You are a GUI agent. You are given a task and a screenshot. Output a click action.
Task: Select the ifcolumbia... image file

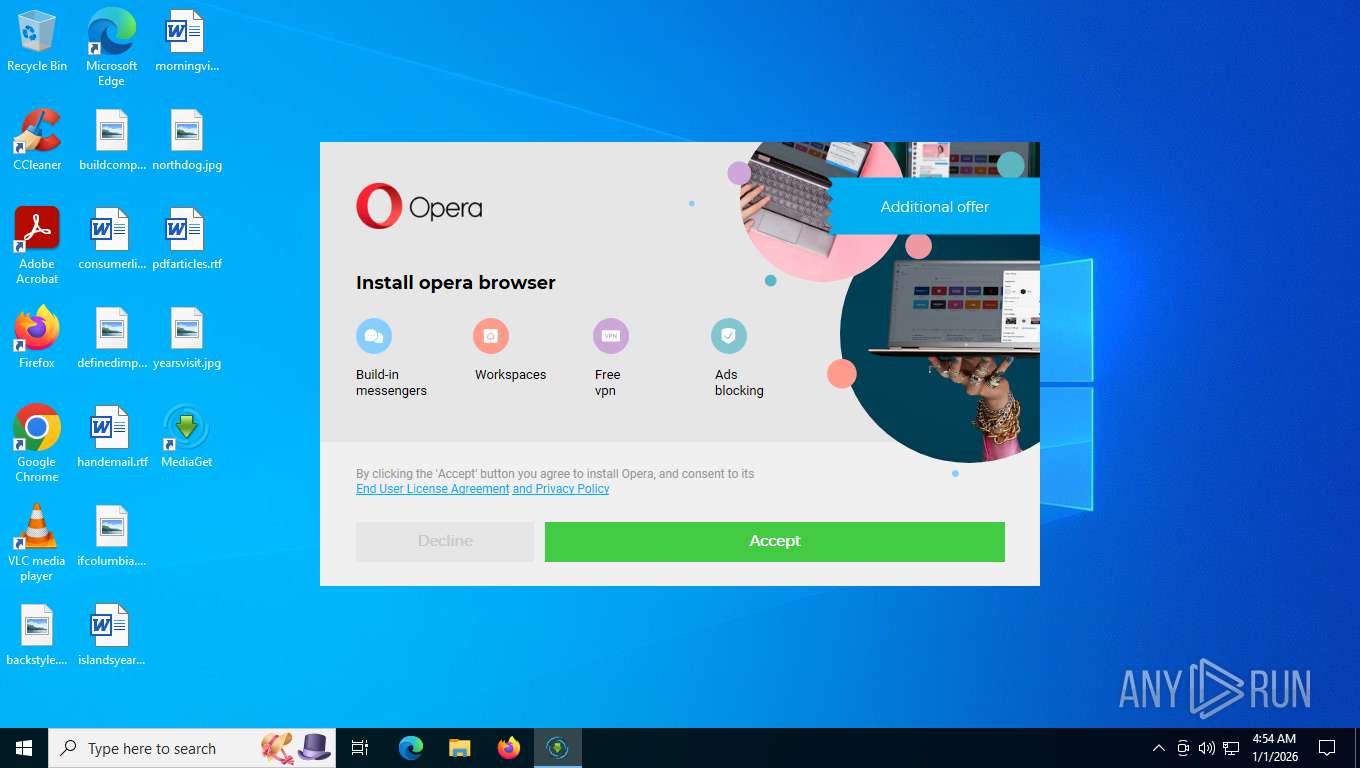tap(112, 536)
